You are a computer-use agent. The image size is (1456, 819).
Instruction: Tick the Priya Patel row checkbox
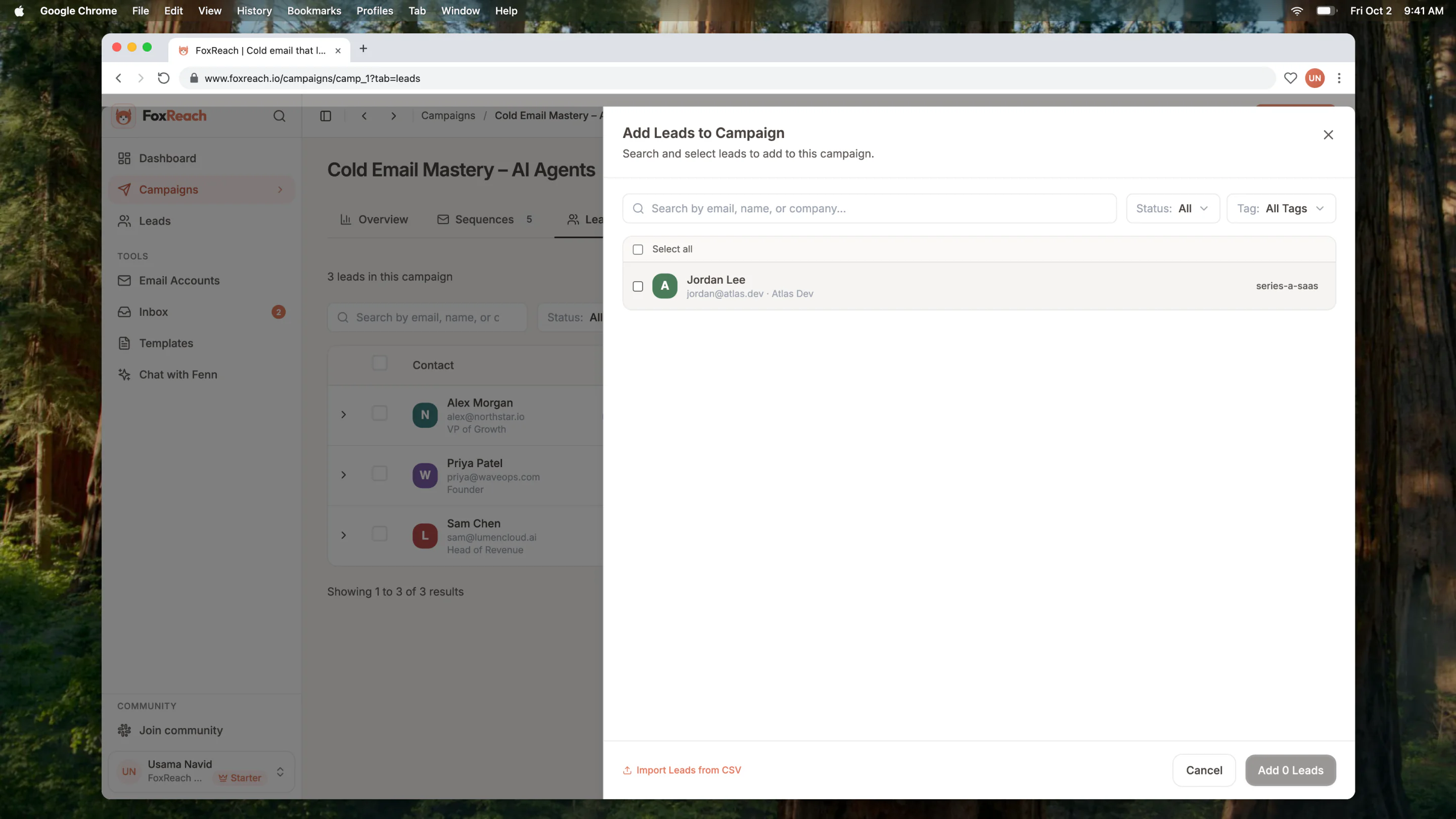point(380,474)
